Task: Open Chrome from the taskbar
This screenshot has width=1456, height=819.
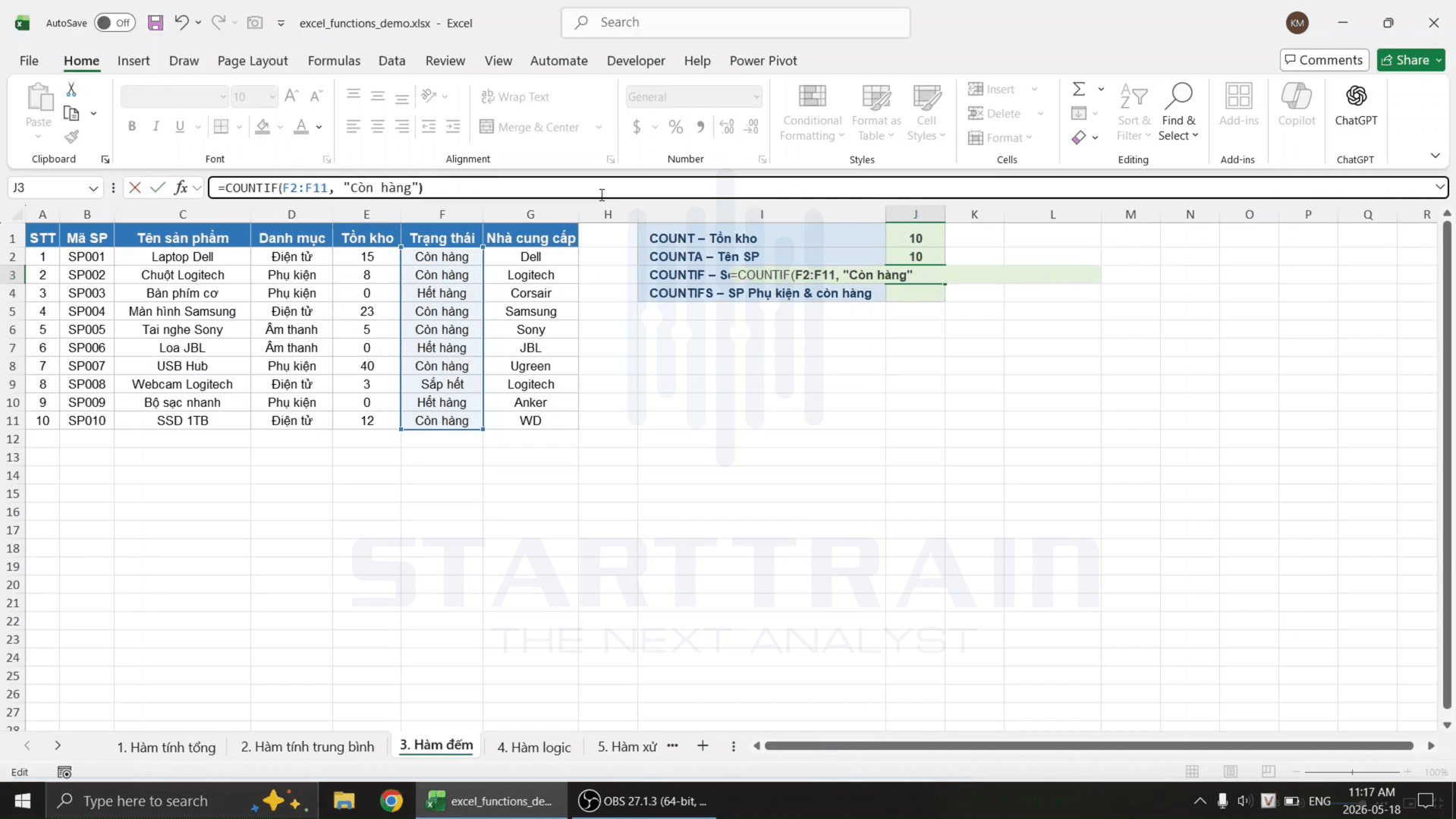Action: (x=392, y=801)
